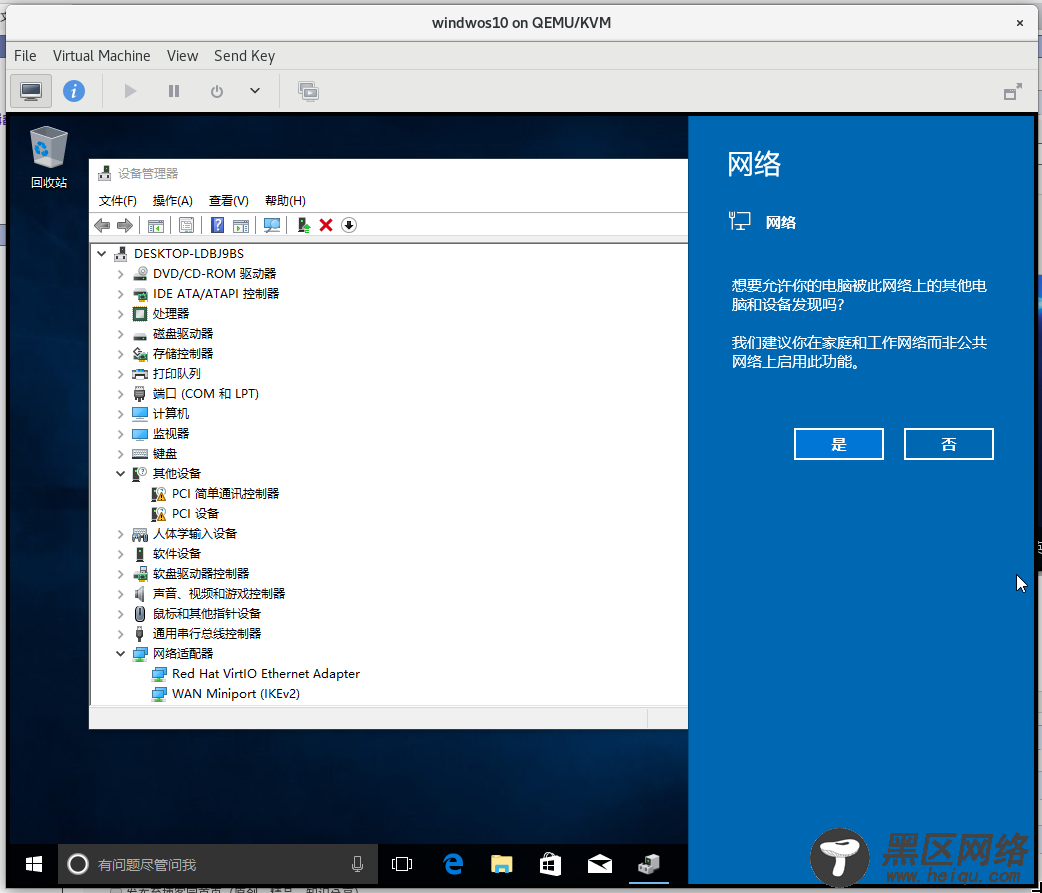Viewport: 1042px width, 893px height.
Task: Click Device Manager forward arrow
Action: click(125, 225)
